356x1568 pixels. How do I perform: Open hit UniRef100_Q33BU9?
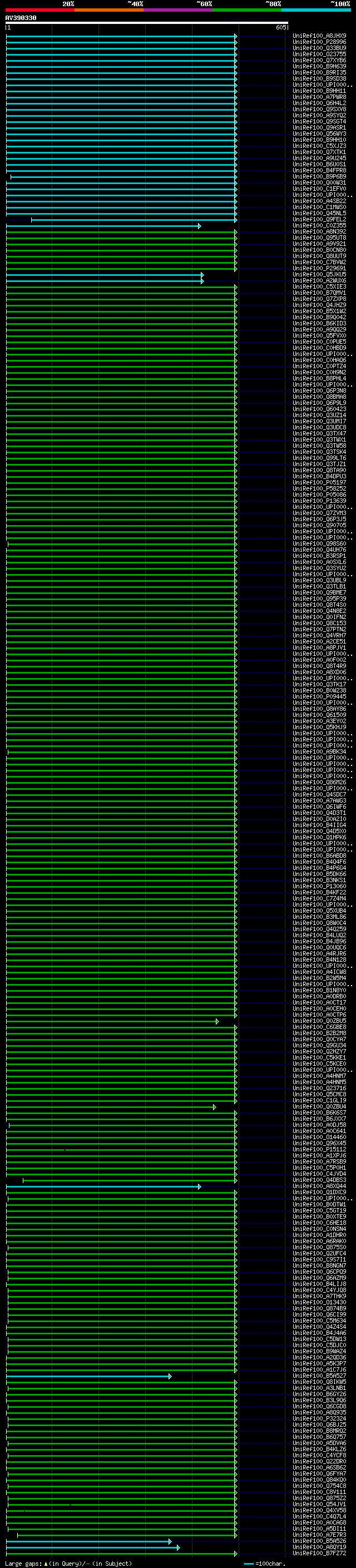pos(319,48)
